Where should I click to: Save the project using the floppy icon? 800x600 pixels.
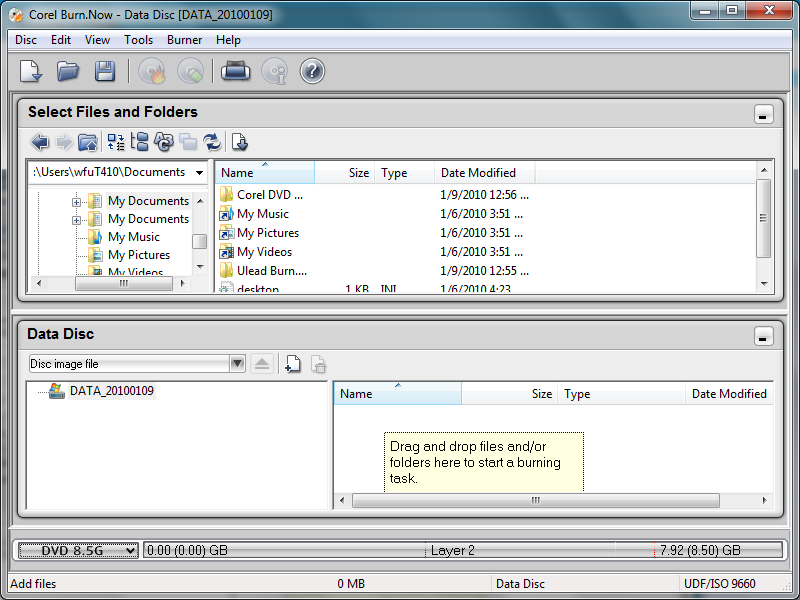click(105, 71)
